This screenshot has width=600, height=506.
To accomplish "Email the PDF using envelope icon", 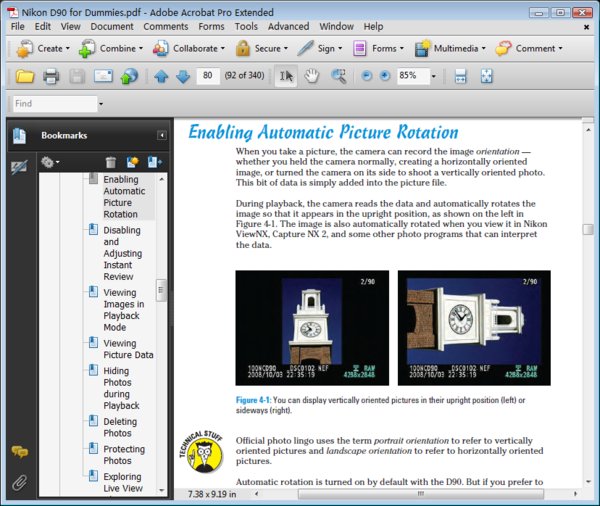I will (103, 76).
